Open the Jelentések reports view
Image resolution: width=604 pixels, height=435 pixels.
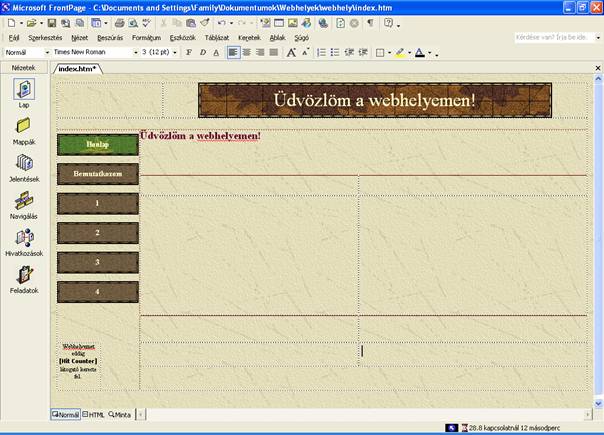[23, 164]
